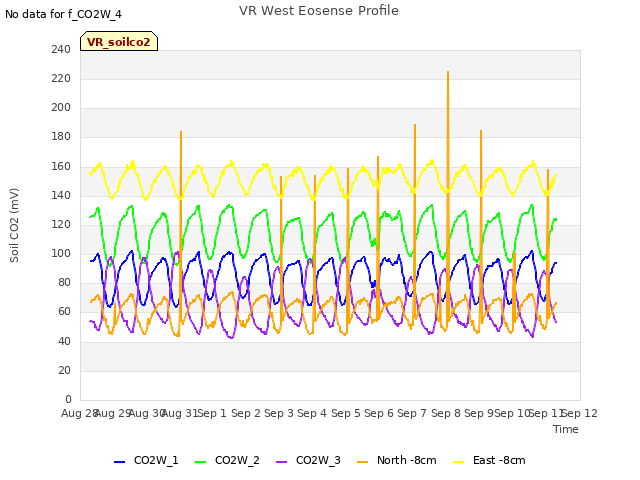This screenshot has width=640, height=480.
Task: Click the Sep 6 x-axis date label
Action: coord(379,413)
